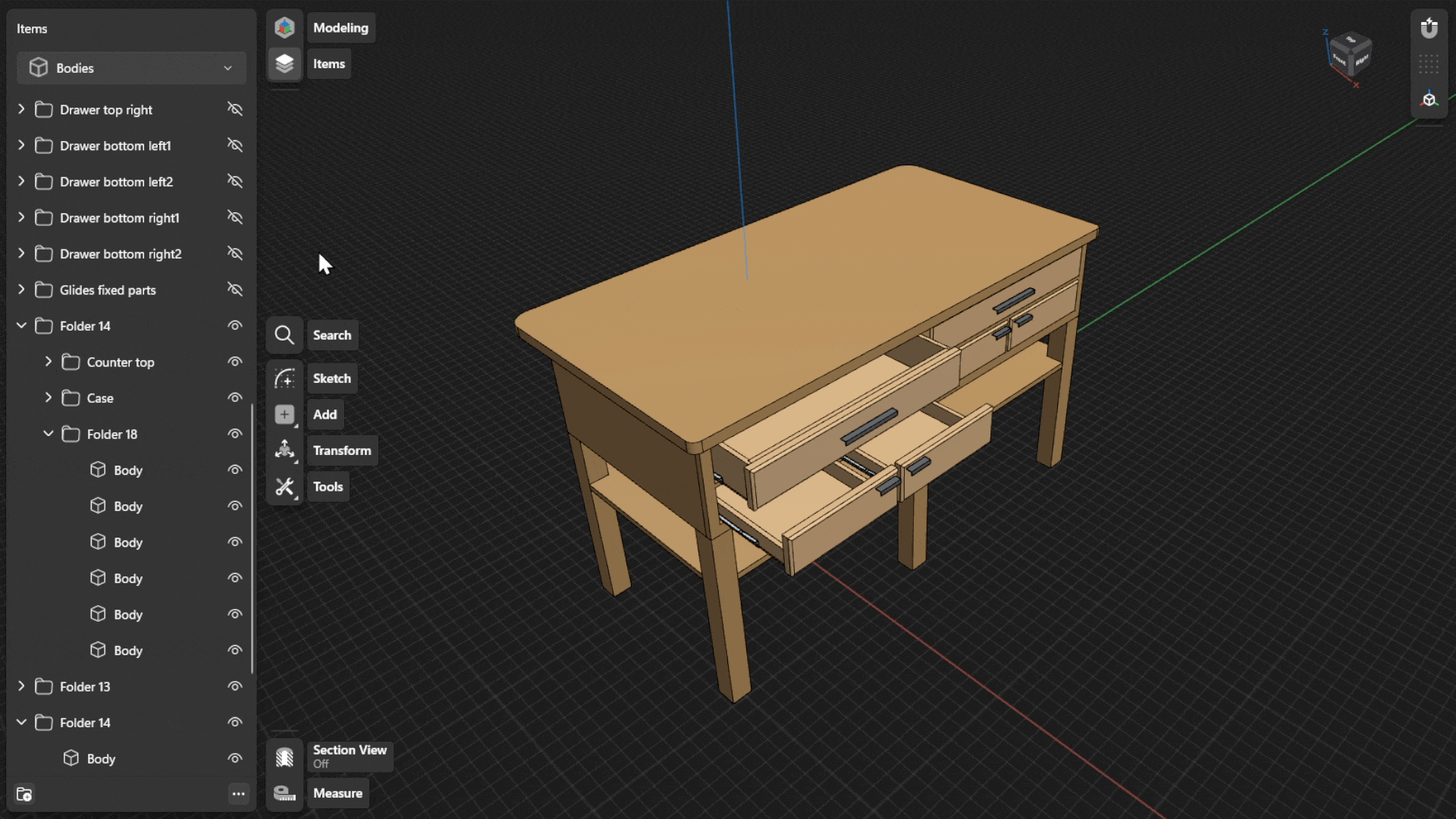
Task: Click the Items layers icon
Action: pyautogui.click(x=284, y=64)
